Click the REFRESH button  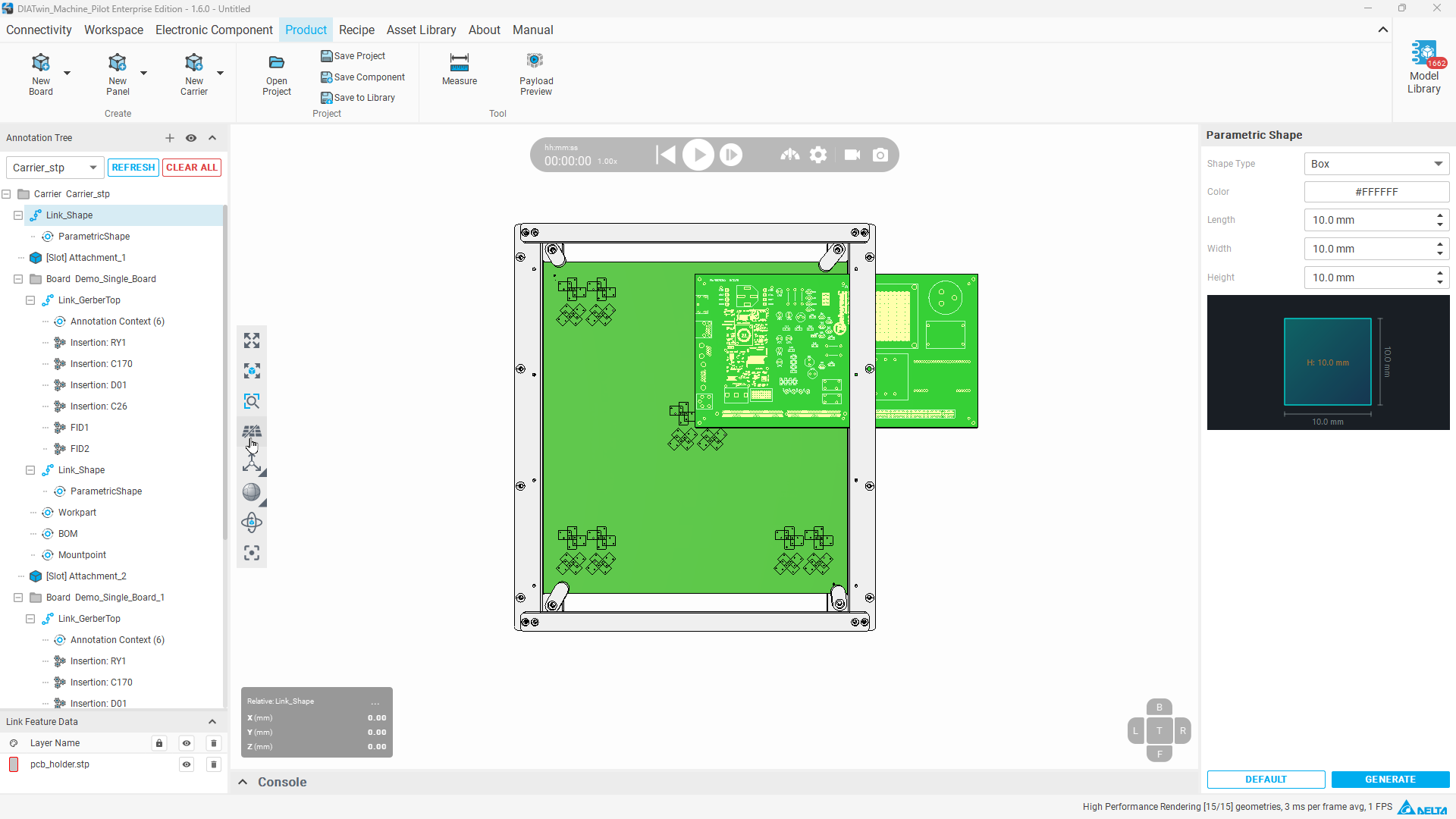click(x=133, y=168)
